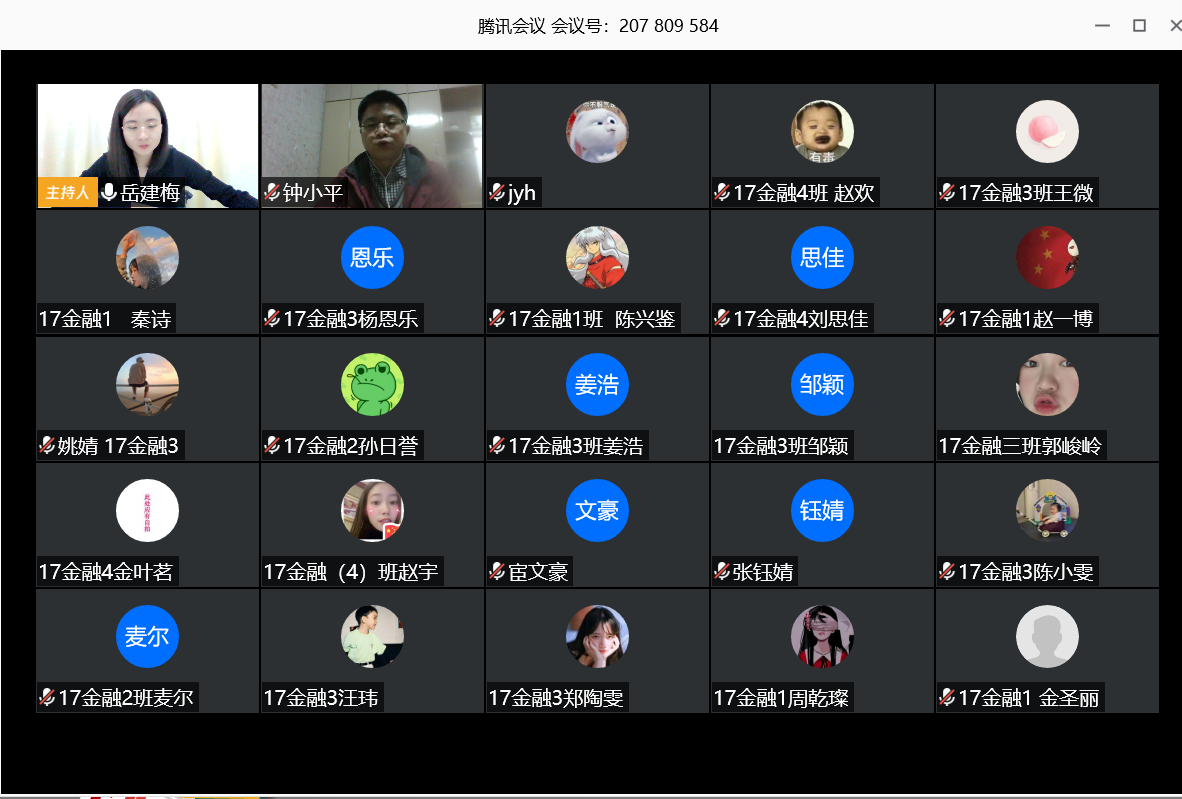This screenshot has width=1182, height=799.
Task: Select the blue 思佳 avatar circle
Action: point(822,258)
